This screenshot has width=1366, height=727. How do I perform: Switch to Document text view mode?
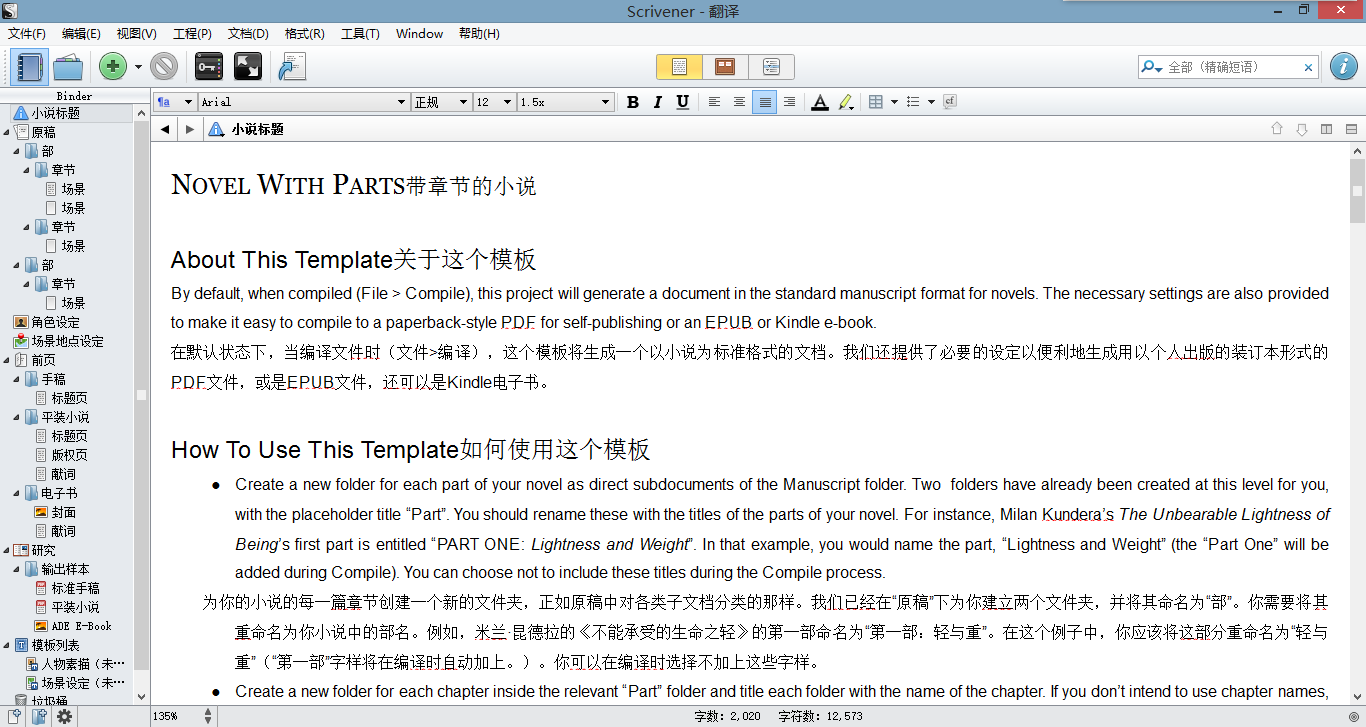[679, 67]
